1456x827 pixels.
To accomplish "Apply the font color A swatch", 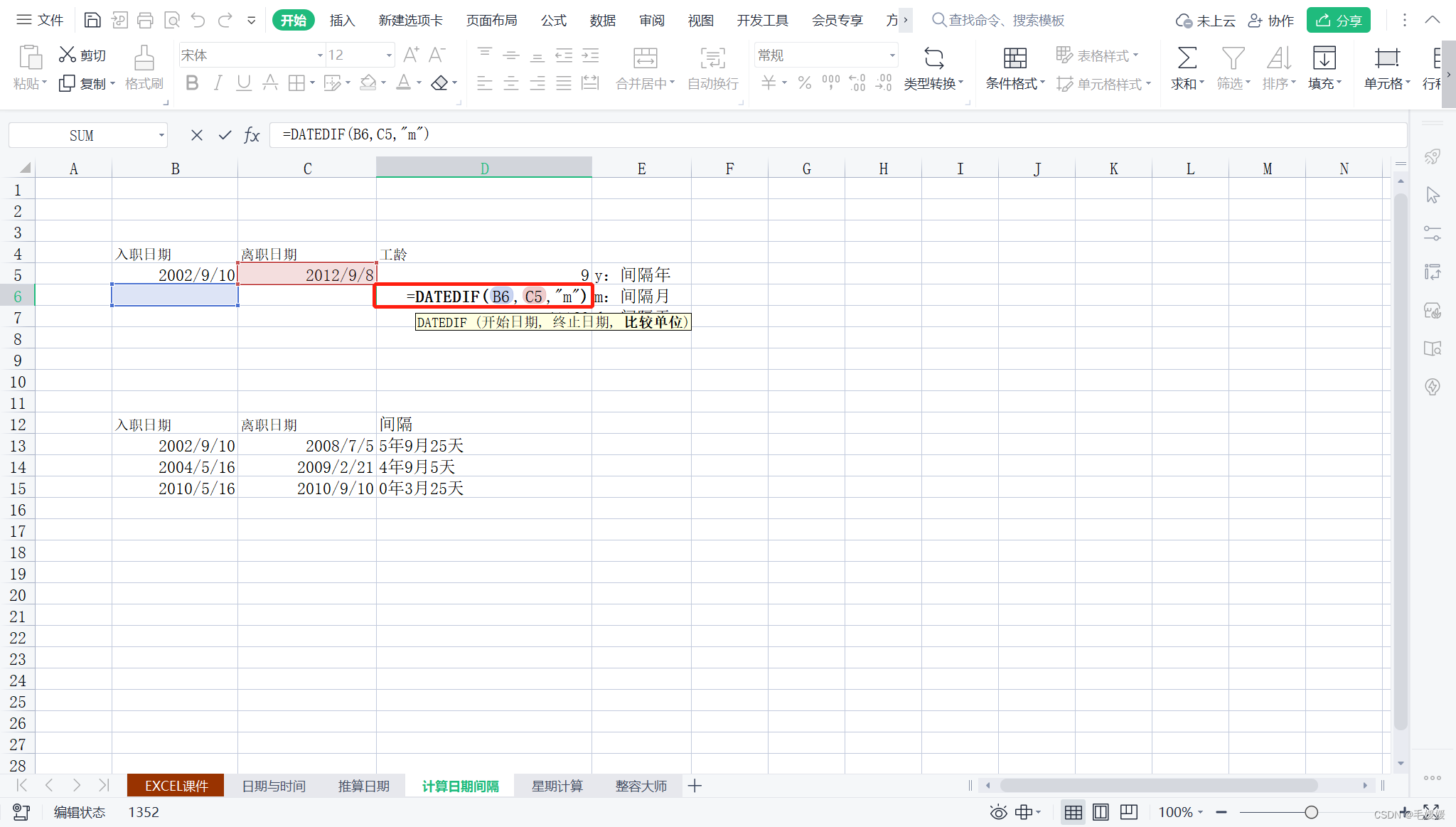I will (x=403, y=83).
